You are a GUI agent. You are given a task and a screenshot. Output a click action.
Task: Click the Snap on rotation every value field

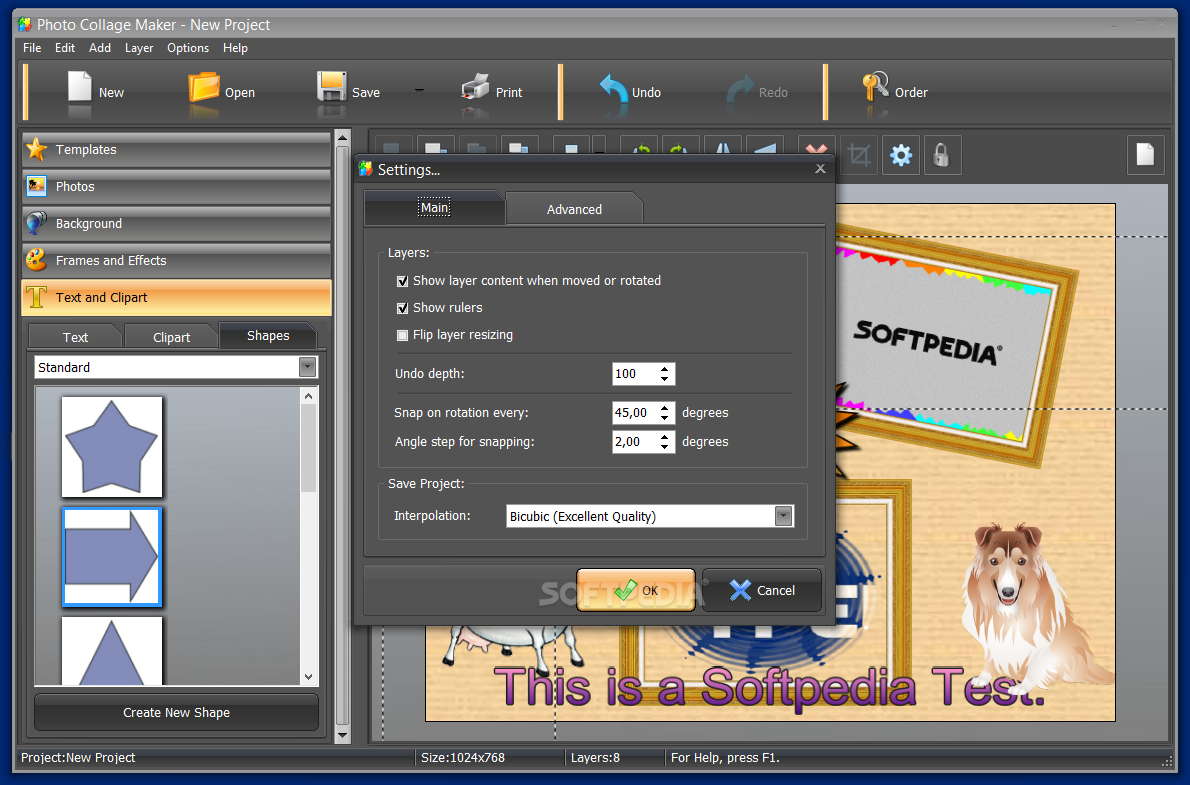tap(634, 412)
